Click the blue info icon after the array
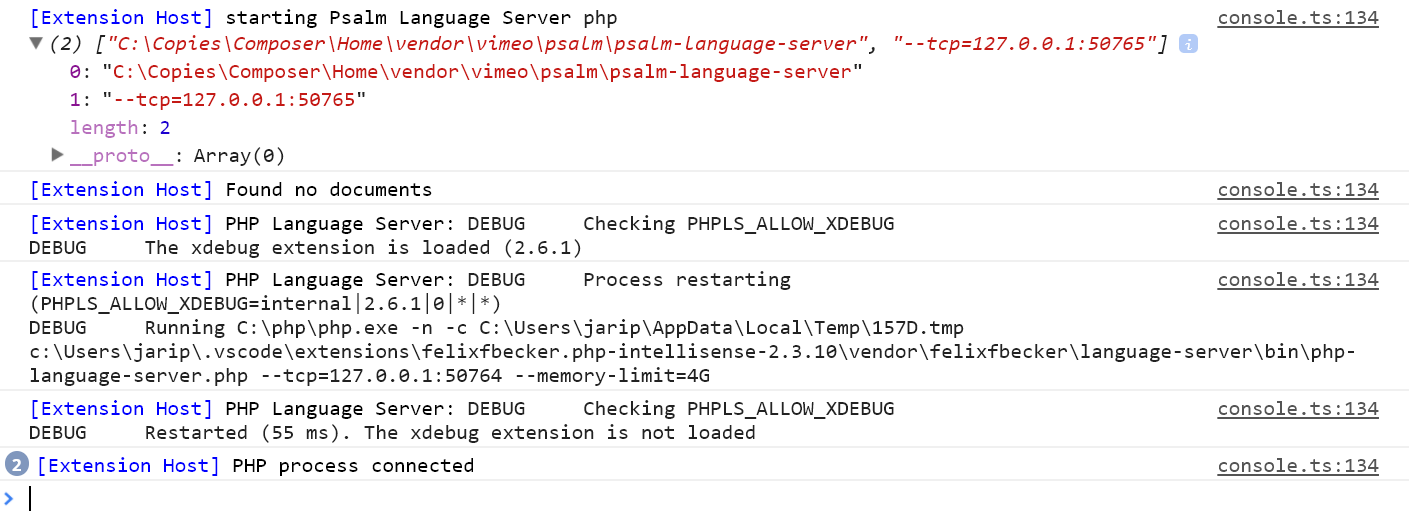 pos(1188,44)
